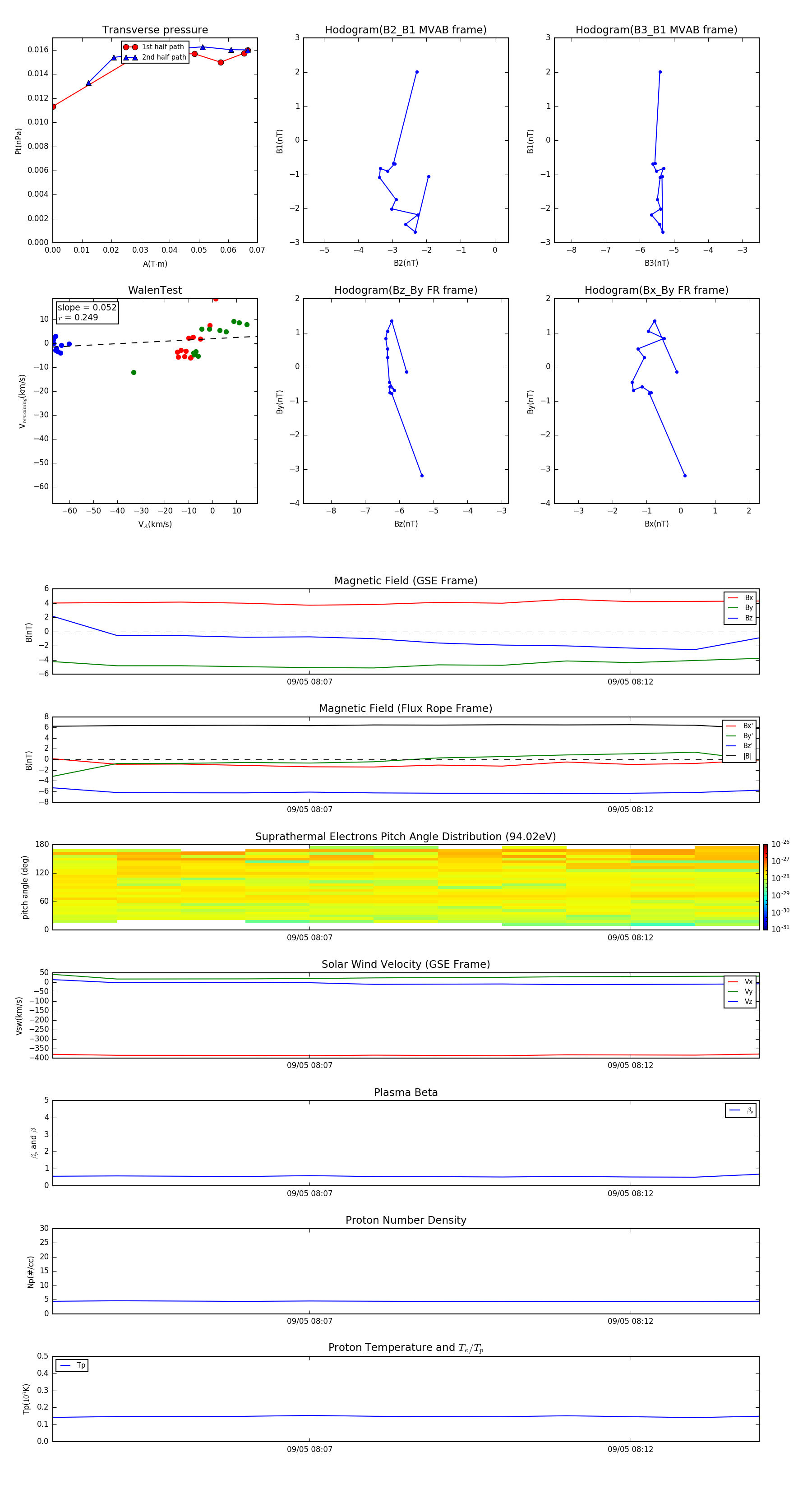Click the 'Bz' entry in GSE legend
This screenshot has width=812, height=1489.
[740, 618]
